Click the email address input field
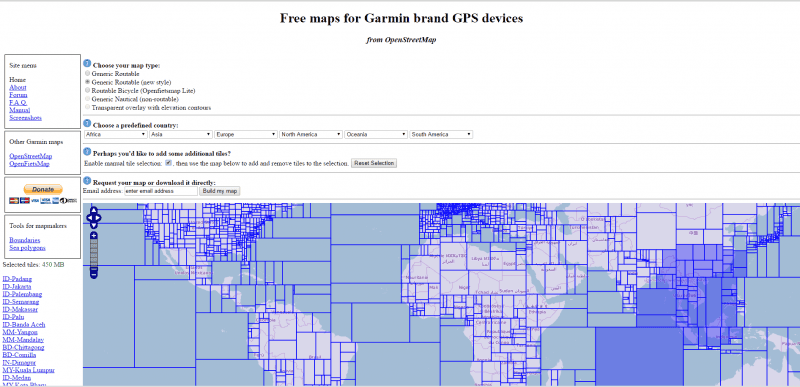The width and height of the screenshot is (800, 387). click(x=161, y=191)
